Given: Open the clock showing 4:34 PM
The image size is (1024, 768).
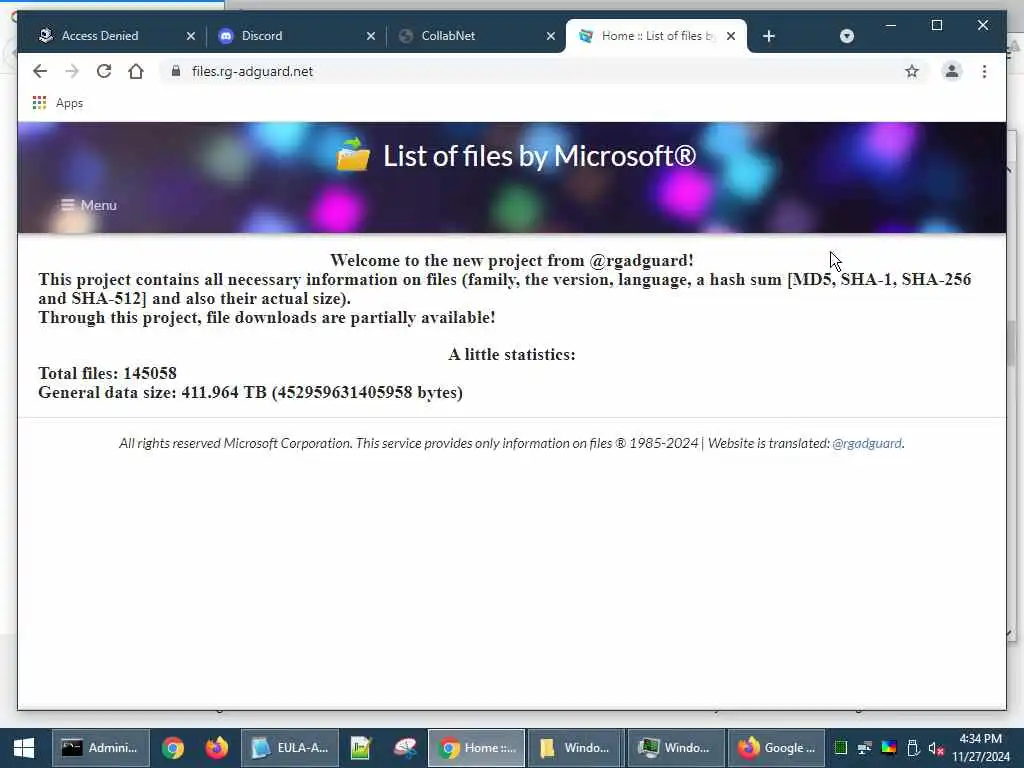Looking at the screenshot, I should point(980,748).
